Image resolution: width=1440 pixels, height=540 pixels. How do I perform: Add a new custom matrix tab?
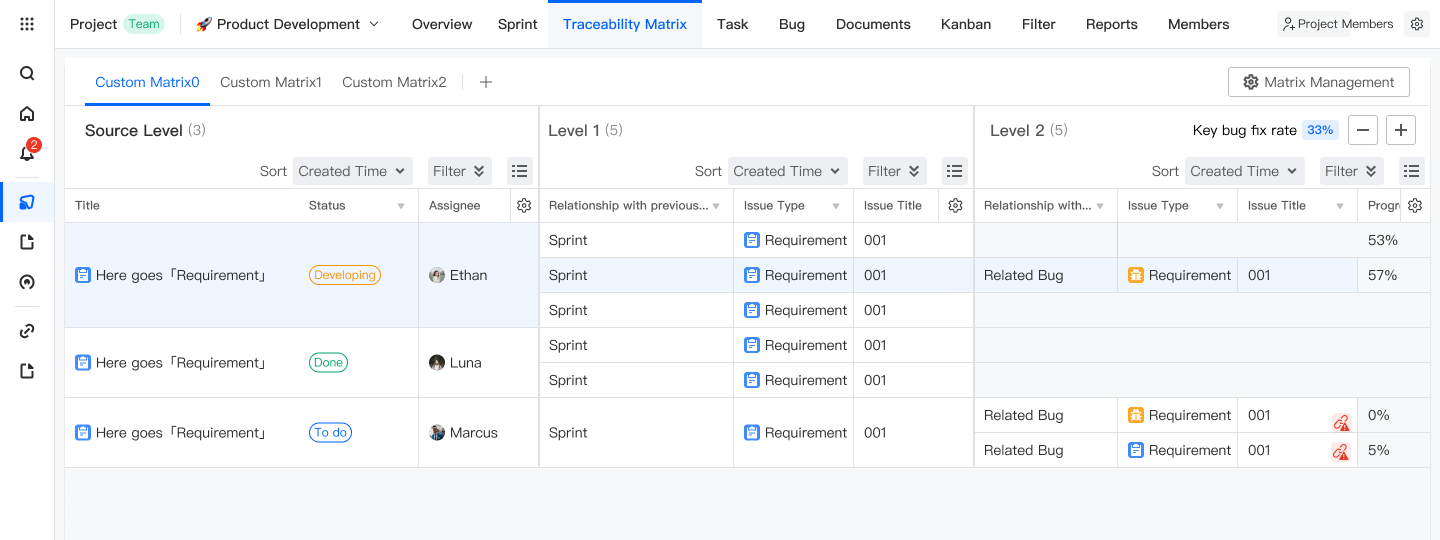(x=486, y=82)
